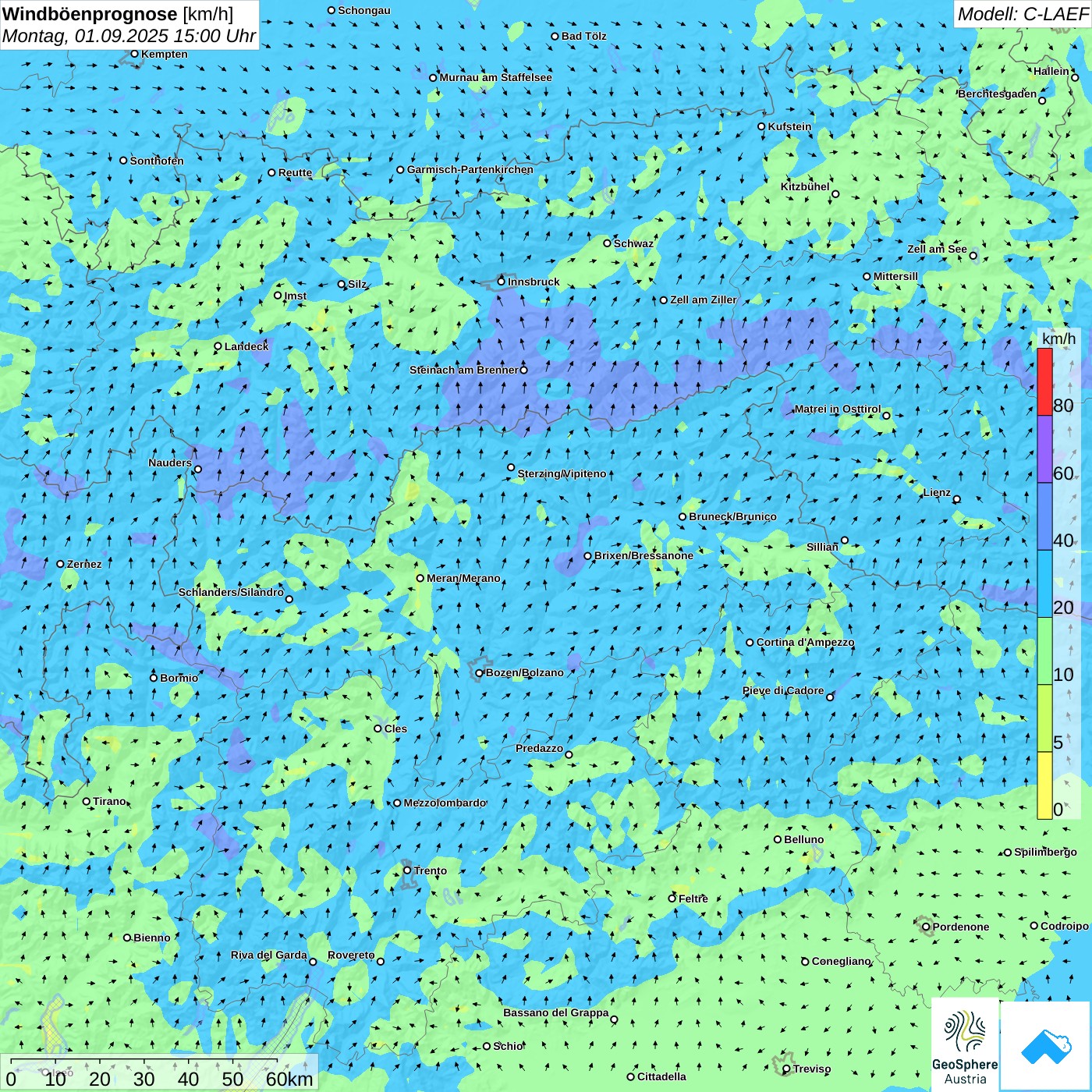Click the Garmisch-Partenkirchen label
The image size is (1092, 1092).
[x=470, y=169]
